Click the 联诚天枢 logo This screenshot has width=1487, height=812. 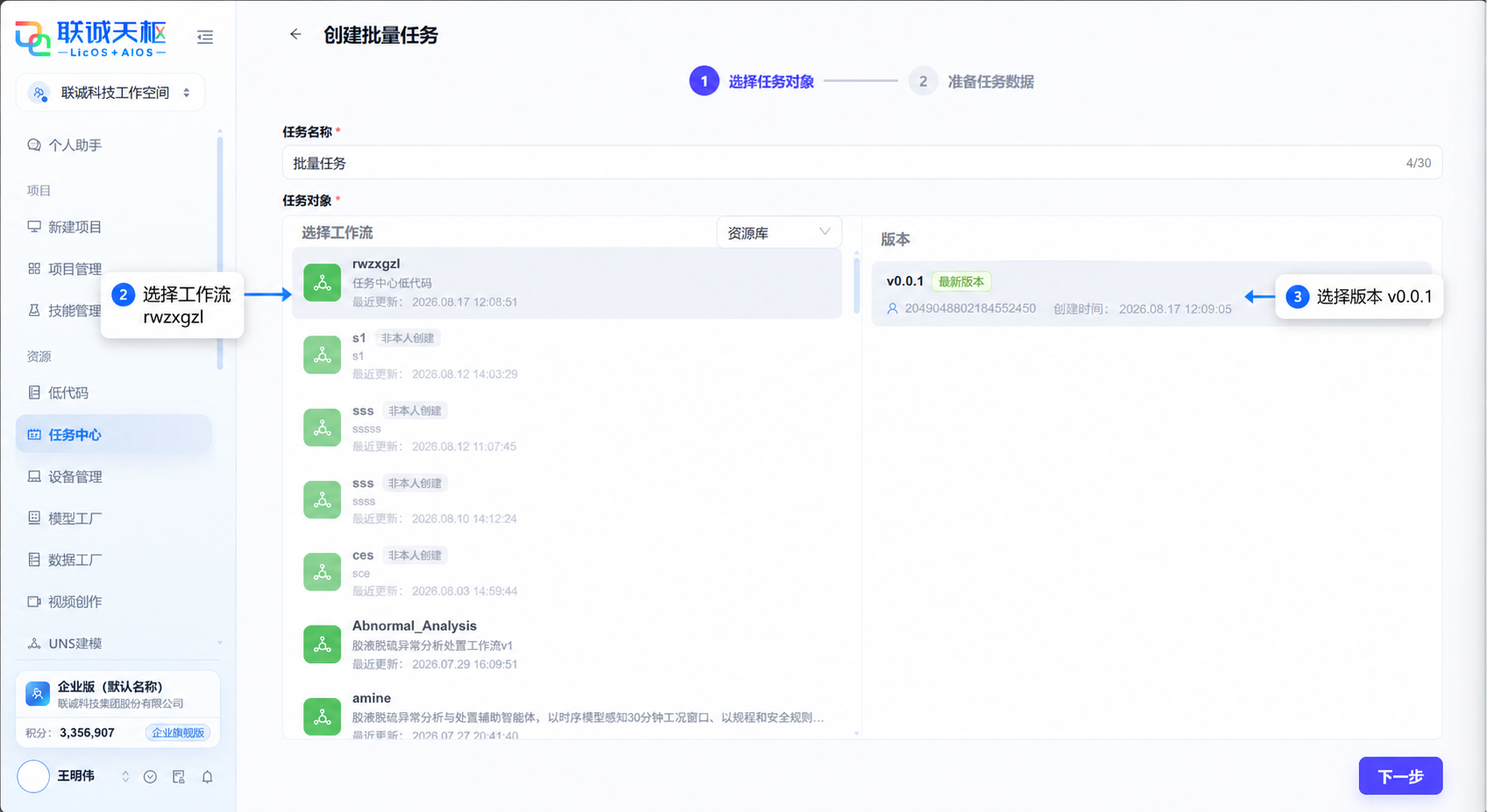pyautogui.click(x=90, y=38)
